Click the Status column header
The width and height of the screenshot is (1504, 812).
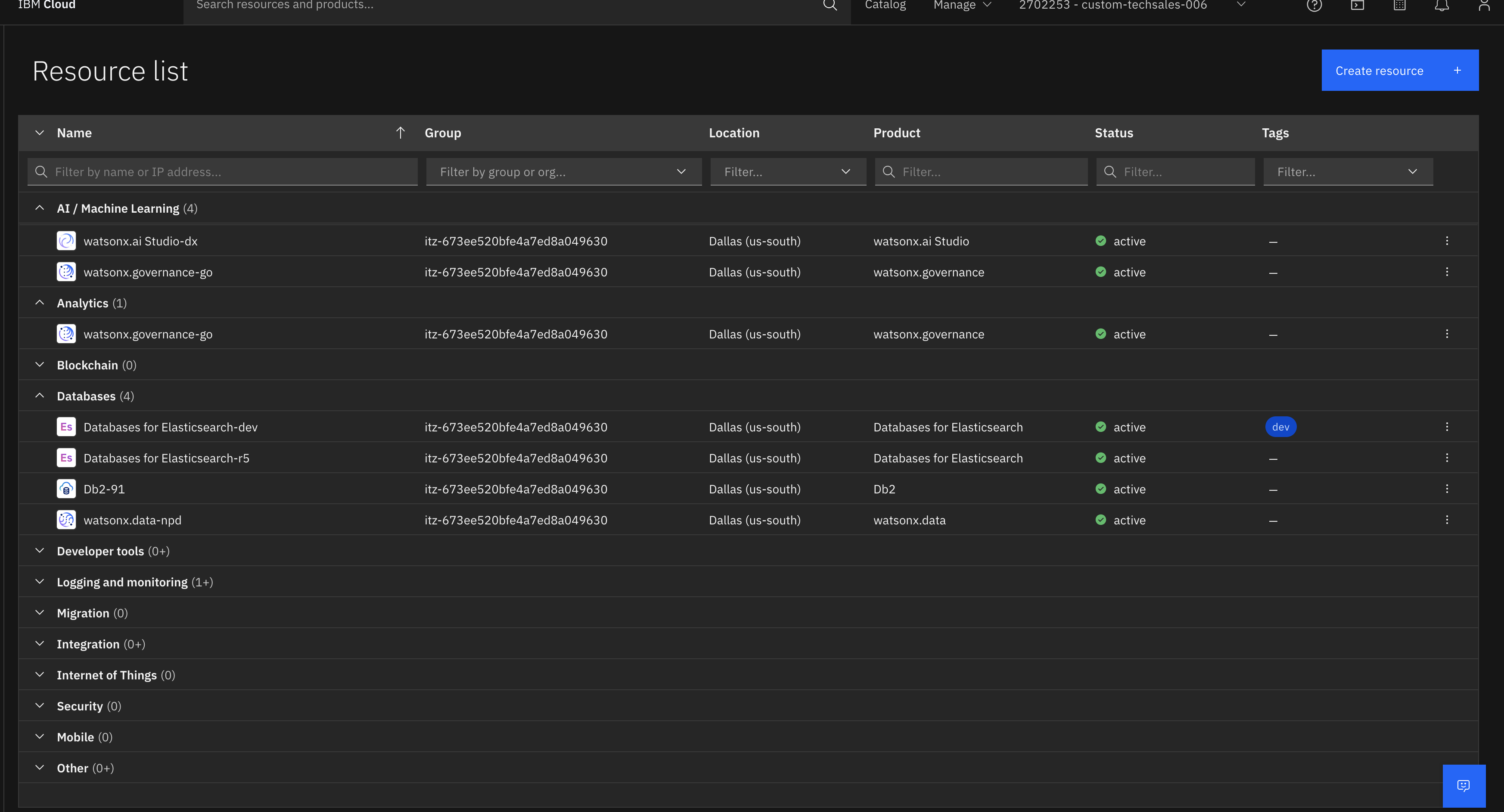click(x=1114, y=133)
